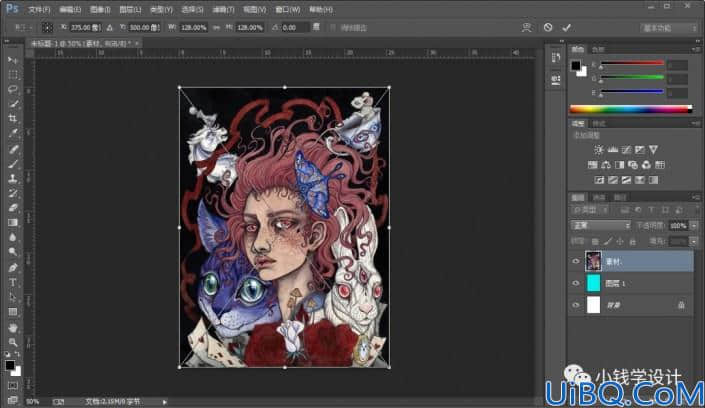This screenshot has height=408, width=705.
Task: Select the Move tool
Action: click(x=13, y=60)
